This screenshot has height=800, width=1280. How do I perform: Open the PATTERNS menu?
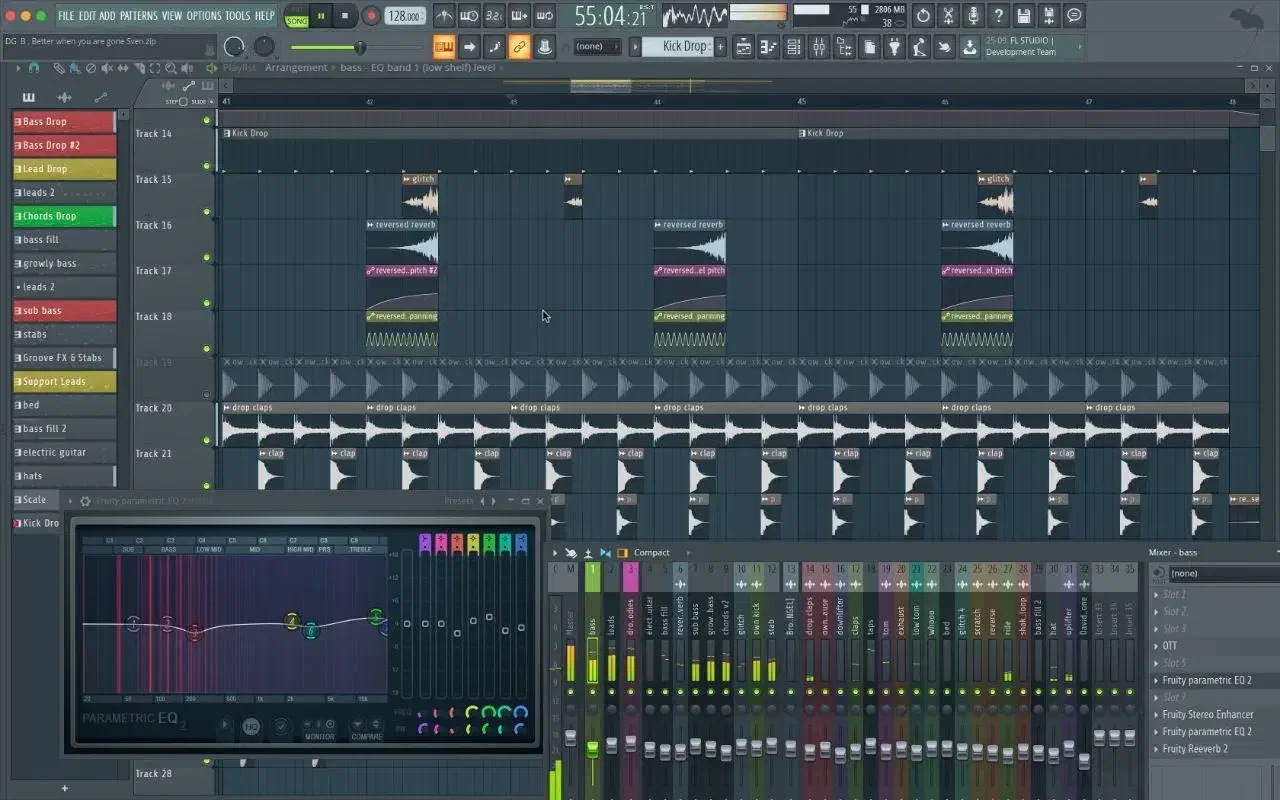(139, 16)
